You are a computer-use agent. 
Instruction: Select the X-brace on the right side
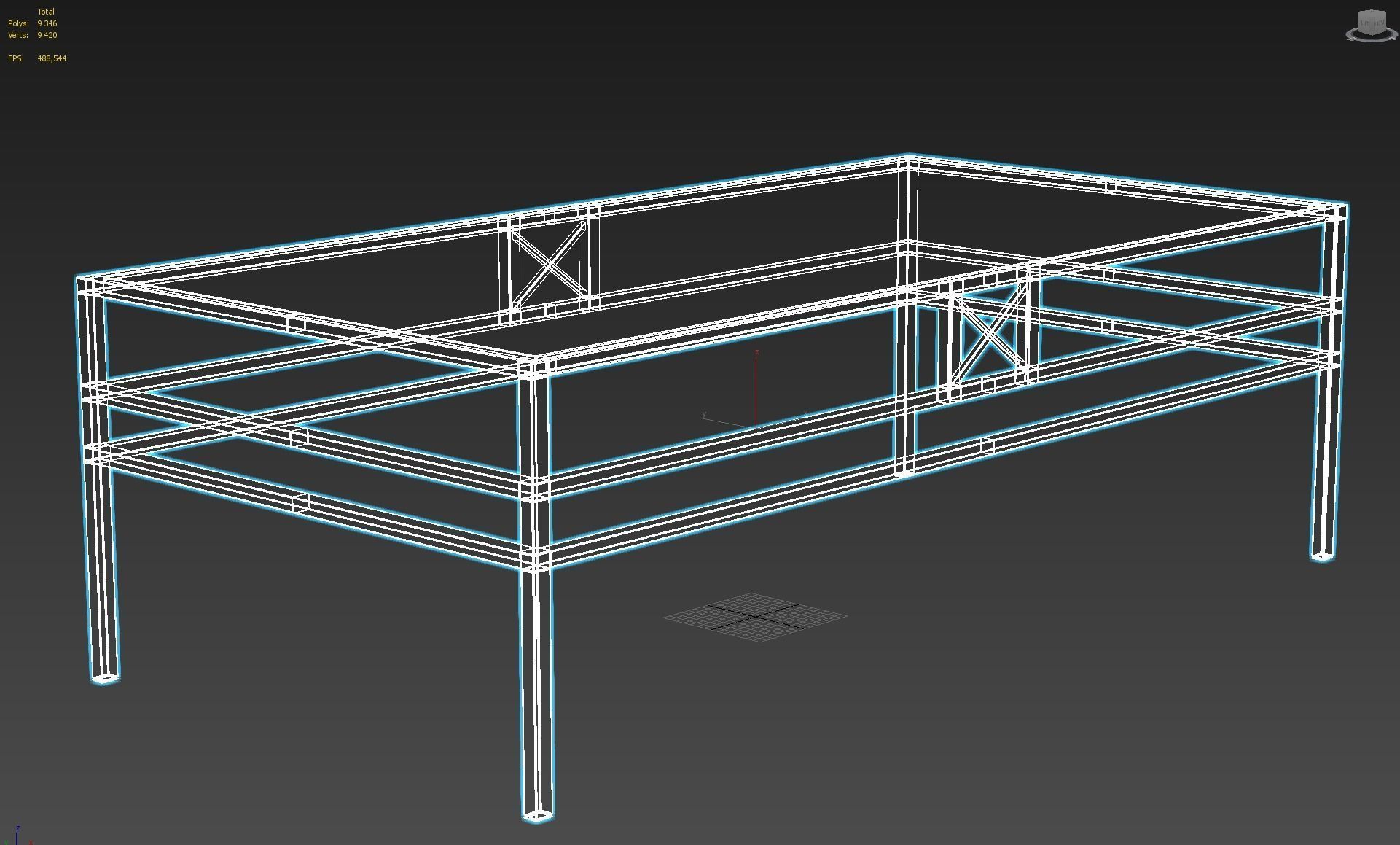click(x=990, y=333)
